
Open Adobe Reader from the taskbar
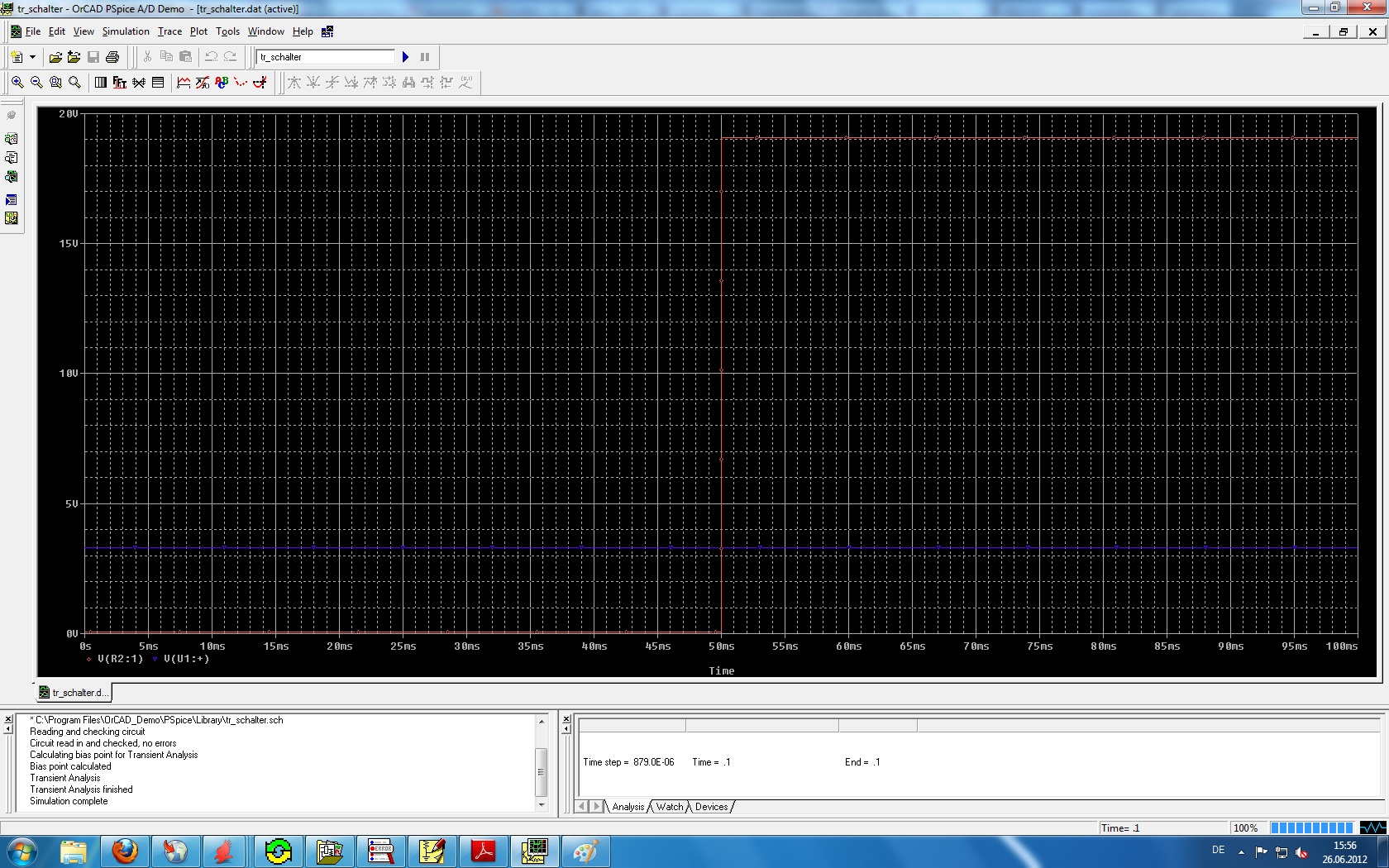click(483, 851)
